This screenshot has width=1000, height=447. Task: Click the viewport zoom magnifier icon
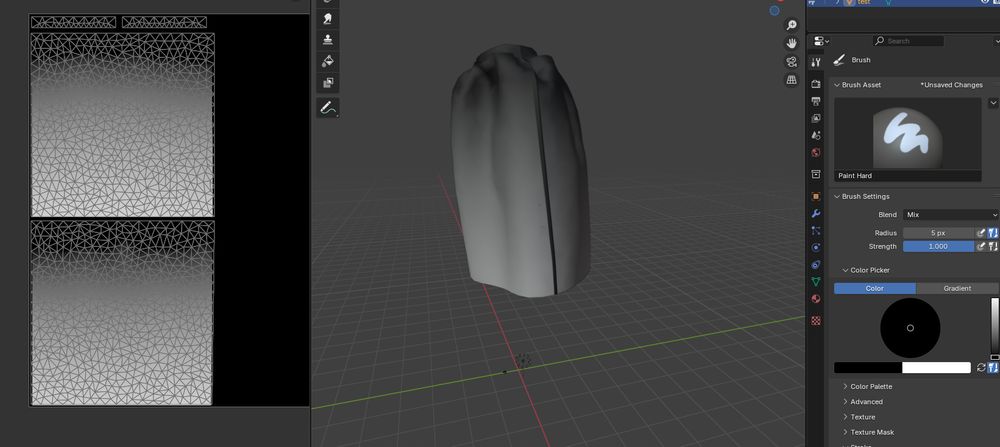pyautogui.click(x=791, y=26)
